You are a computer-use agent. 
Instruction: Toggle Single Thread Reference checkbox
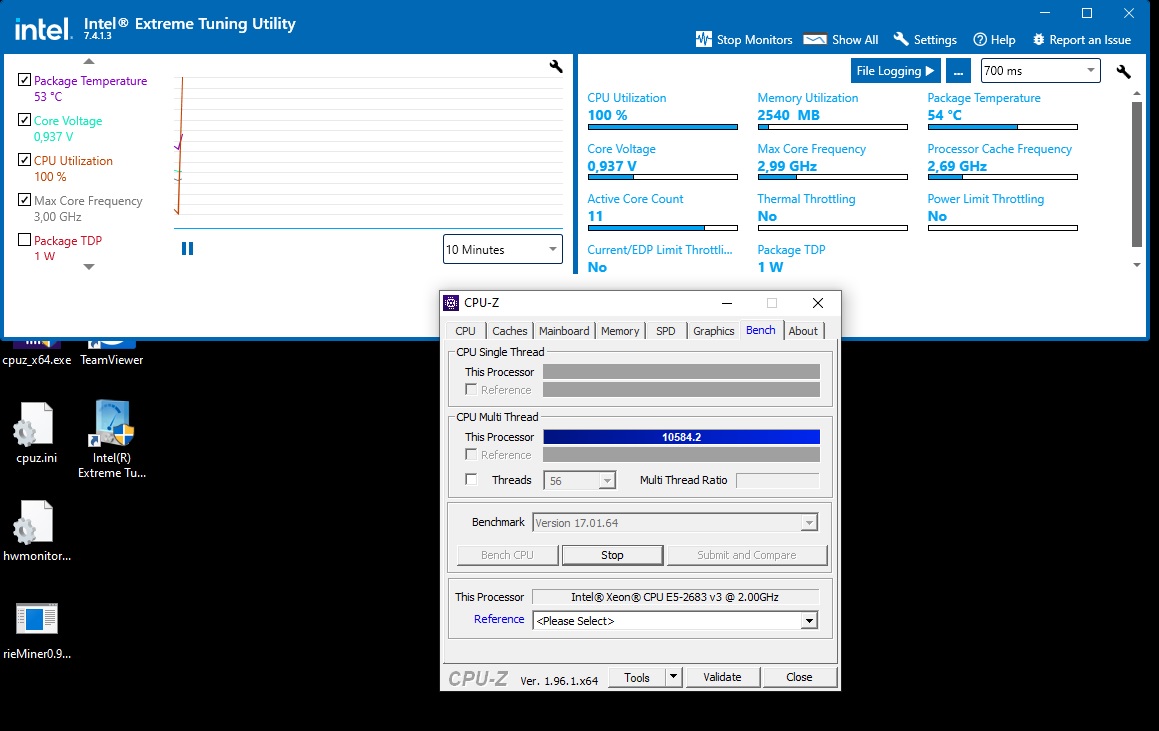471,389
